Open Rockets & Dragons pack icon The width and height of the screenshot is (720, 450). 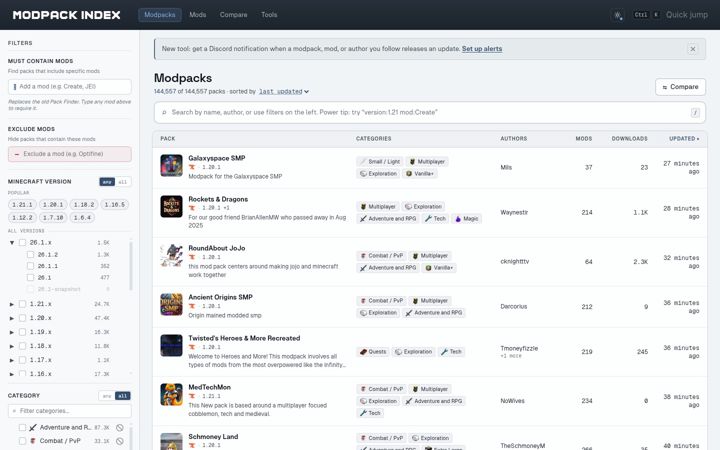pos(171,207)
